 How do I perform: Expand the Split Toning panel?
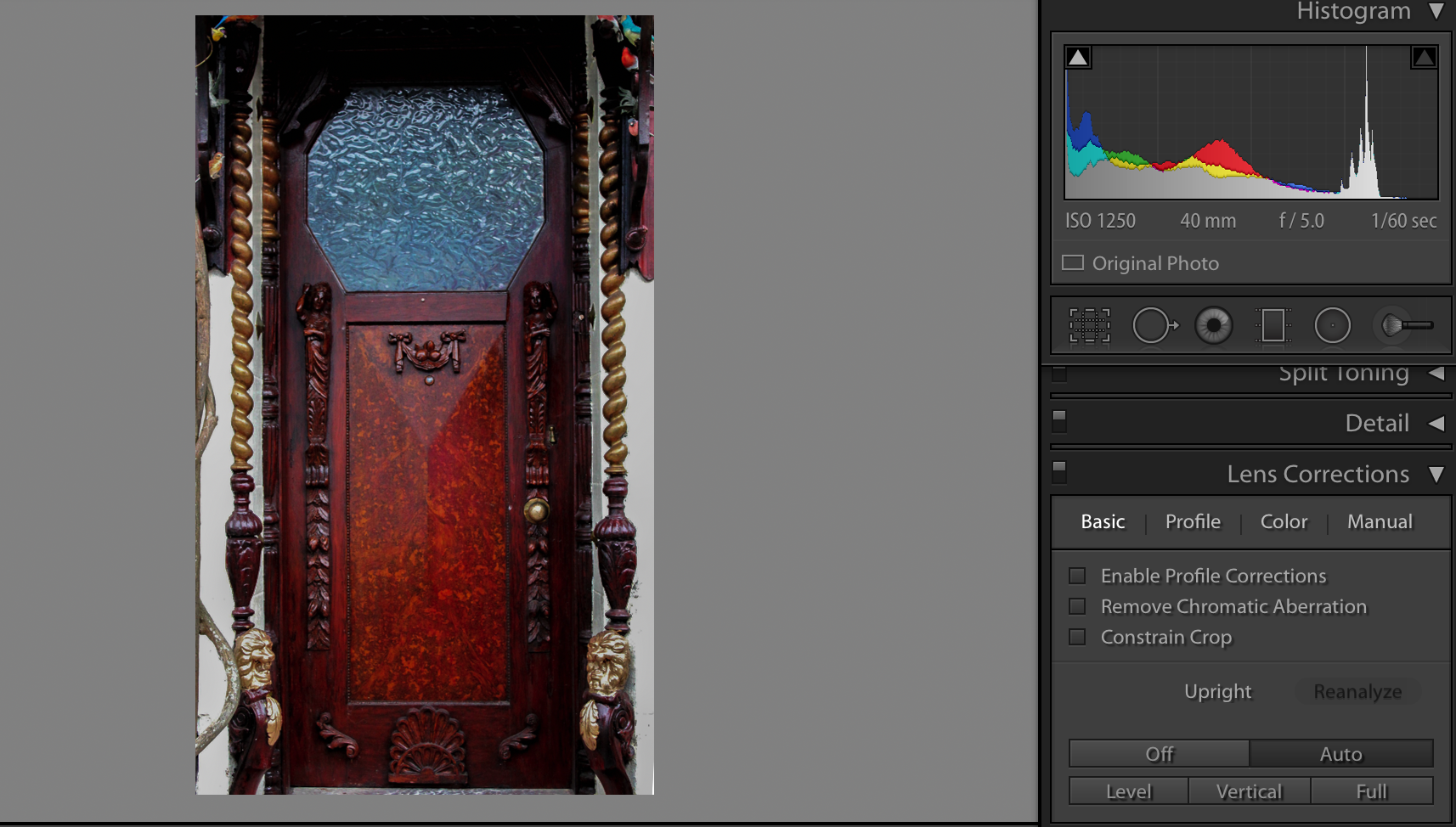[x=1436, y=374]
